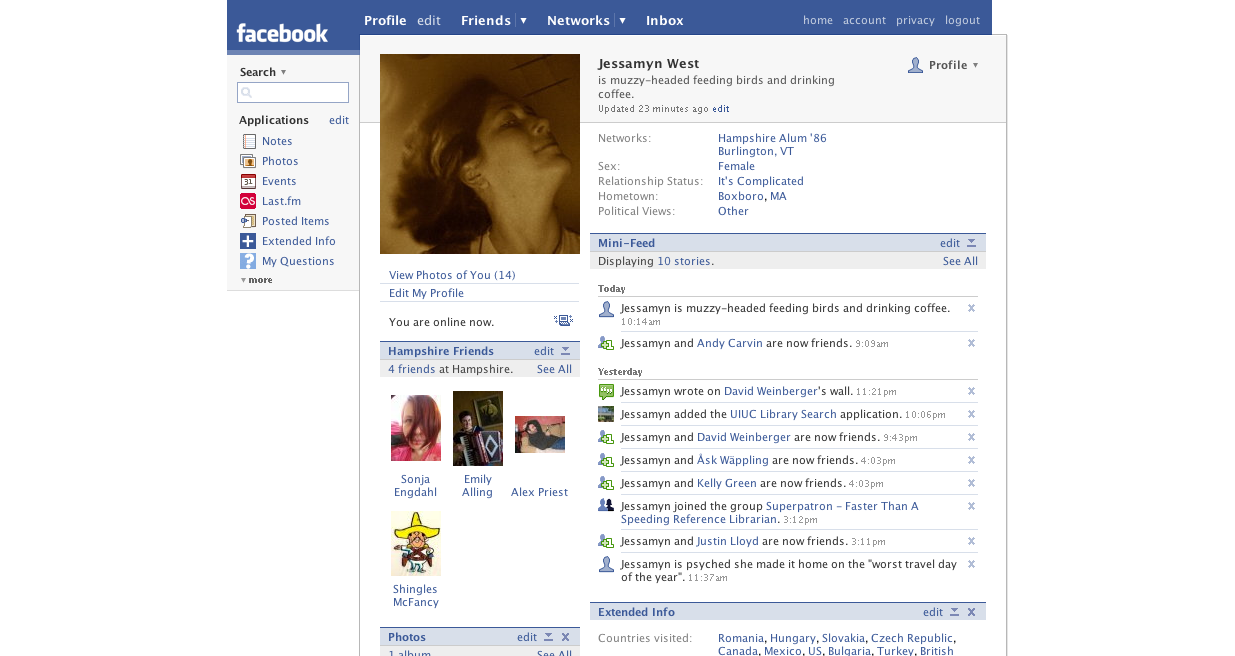The height and width of the screenshot is (656, 1235).
Task: Open Emily Alling's photo thumbnail
Action: coord(478,428)
